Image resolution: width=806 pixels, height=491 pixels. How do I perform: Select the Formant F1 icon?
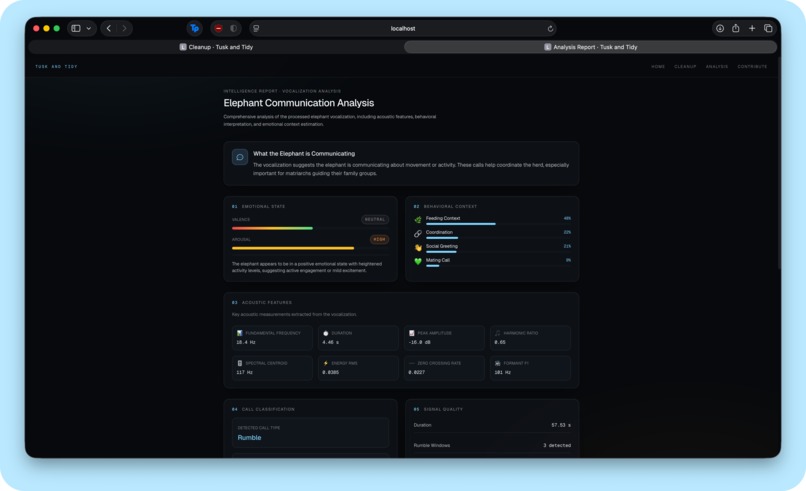click(x=498, y=363)
